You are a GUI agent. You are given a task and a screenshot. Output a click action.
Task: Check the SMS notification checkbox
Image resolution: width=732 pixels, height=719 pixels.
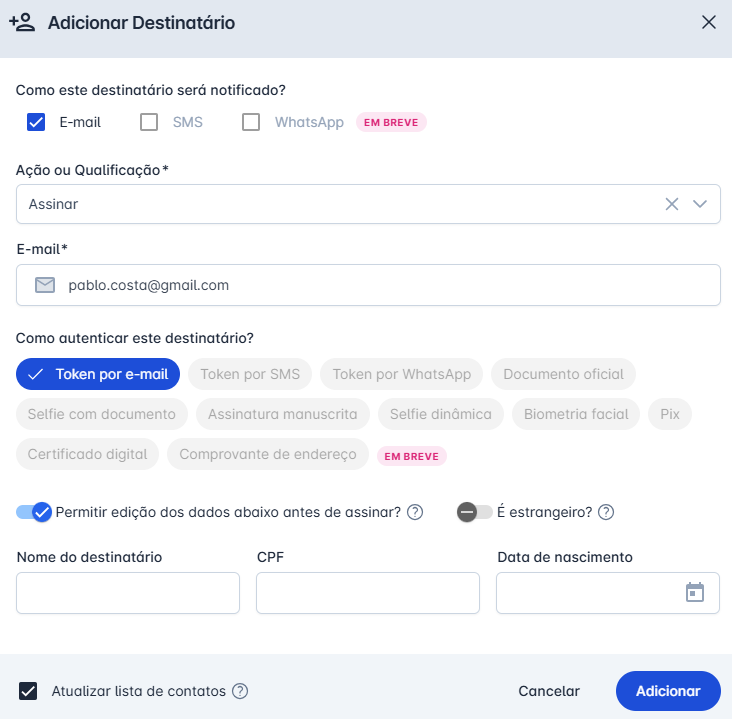149,122
